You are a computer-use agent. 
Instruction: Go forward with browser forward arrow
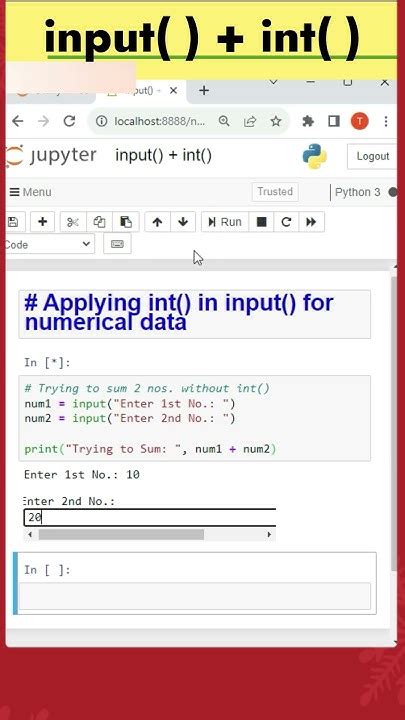(x=44, y=121)
